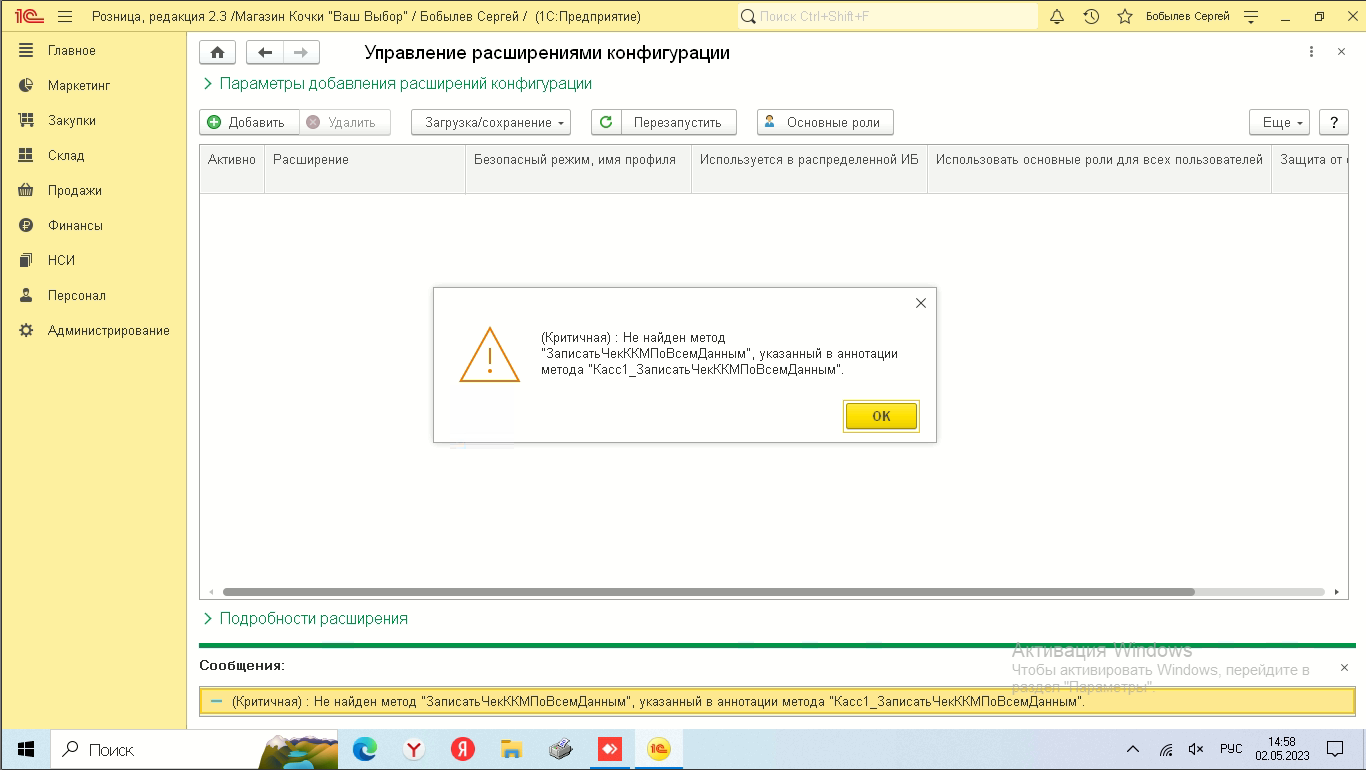The image size is (1366, 770).
Task: Open notifications bell icon
Action: coord(1057,17)
